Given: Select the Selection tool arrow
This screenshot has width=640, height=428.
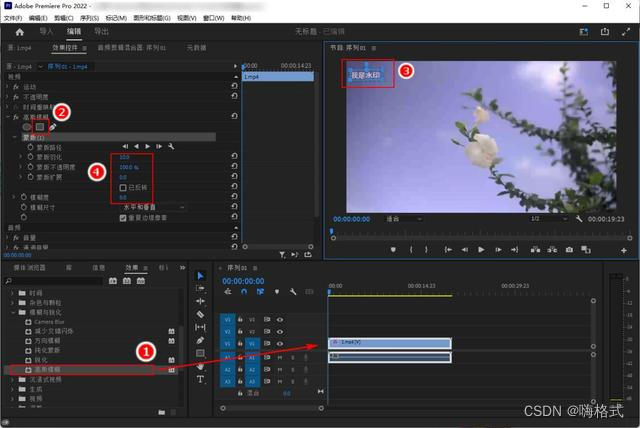Looking at the screenshot, I should click(x=200, y=276).
